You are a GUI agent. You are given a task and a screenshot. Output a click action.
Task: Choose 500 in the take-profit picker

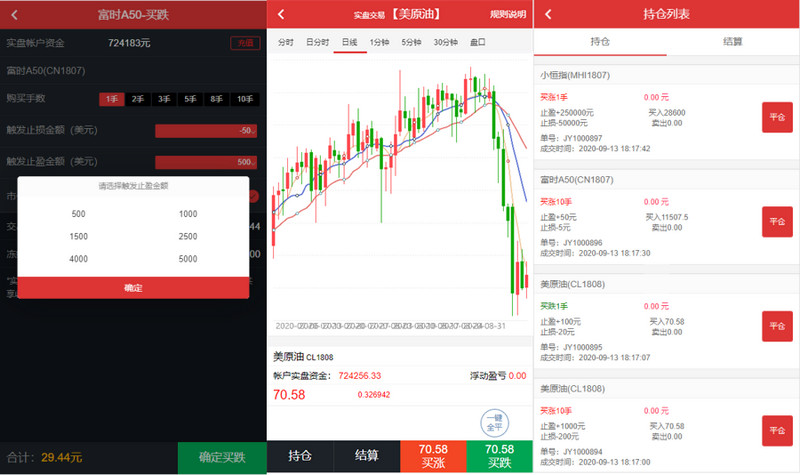point(79,214)
